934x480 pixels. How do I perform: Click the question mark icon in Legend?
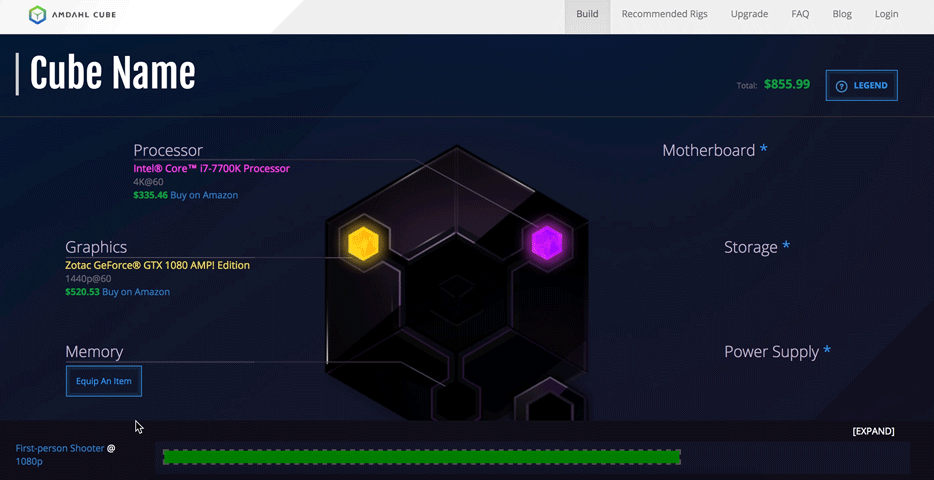click(x=841, y=86)
